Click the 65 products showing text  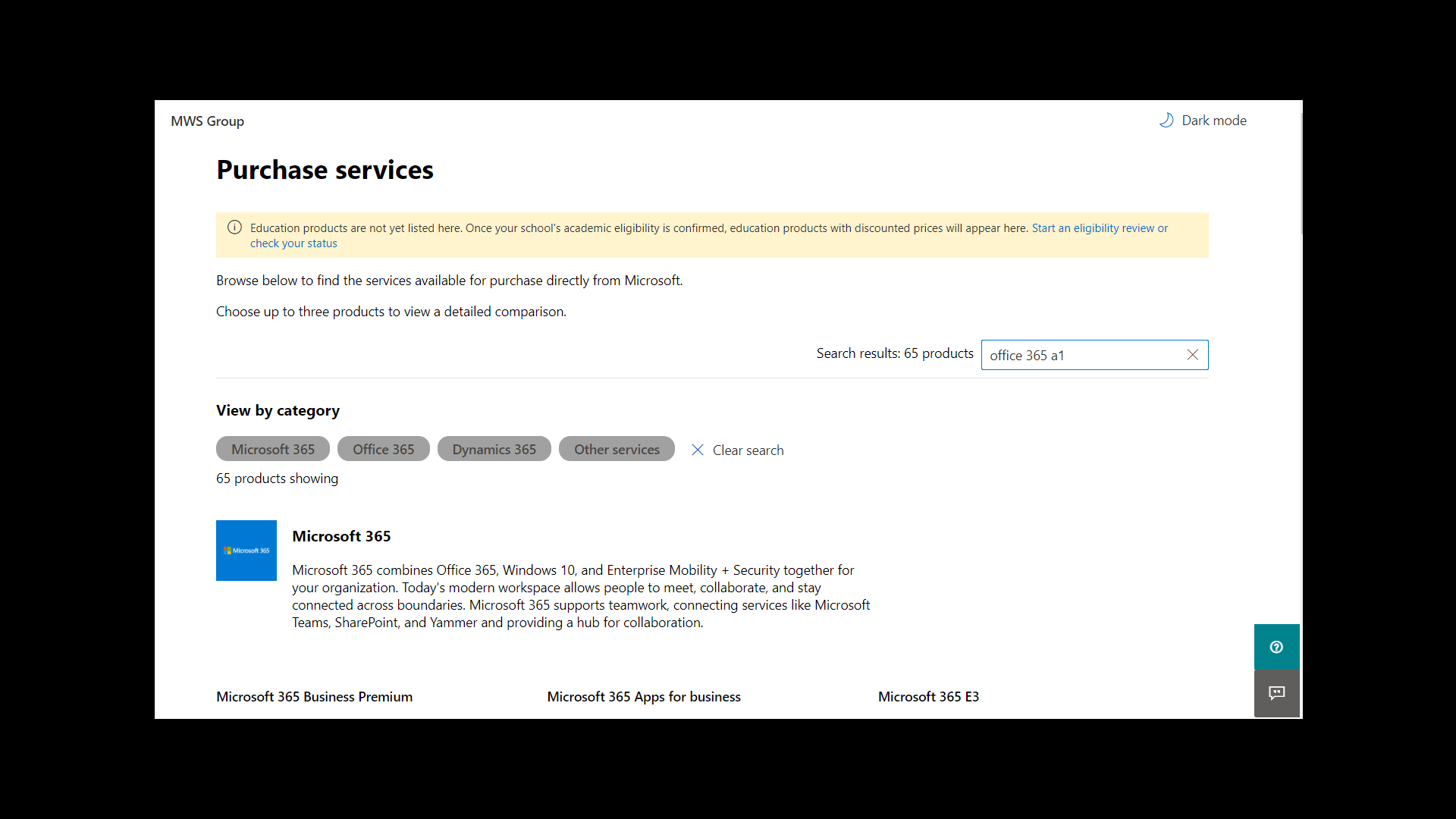coord(277,479)
